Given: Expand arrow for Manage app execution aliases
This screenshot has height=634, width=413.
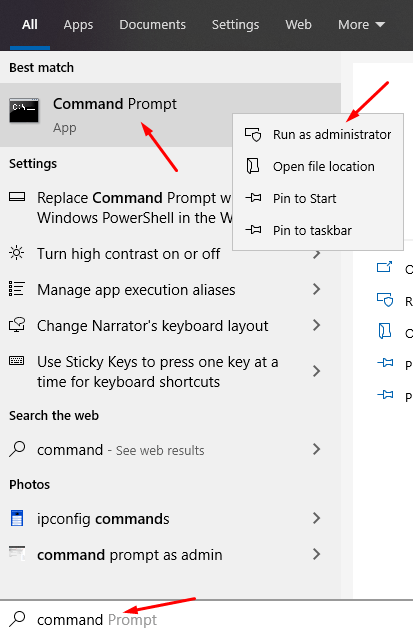Looking at the screenshot, I should point(317,289).
